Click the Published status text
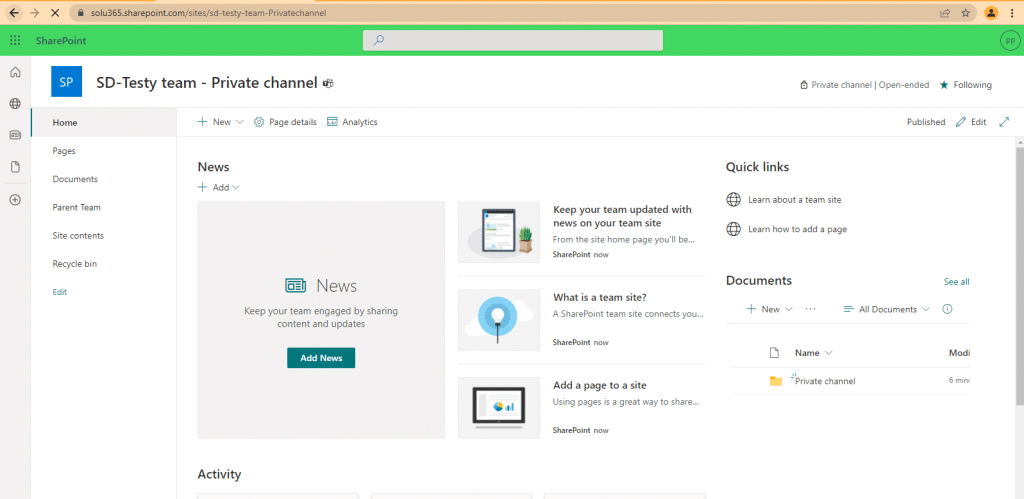 tap(925, 122)
